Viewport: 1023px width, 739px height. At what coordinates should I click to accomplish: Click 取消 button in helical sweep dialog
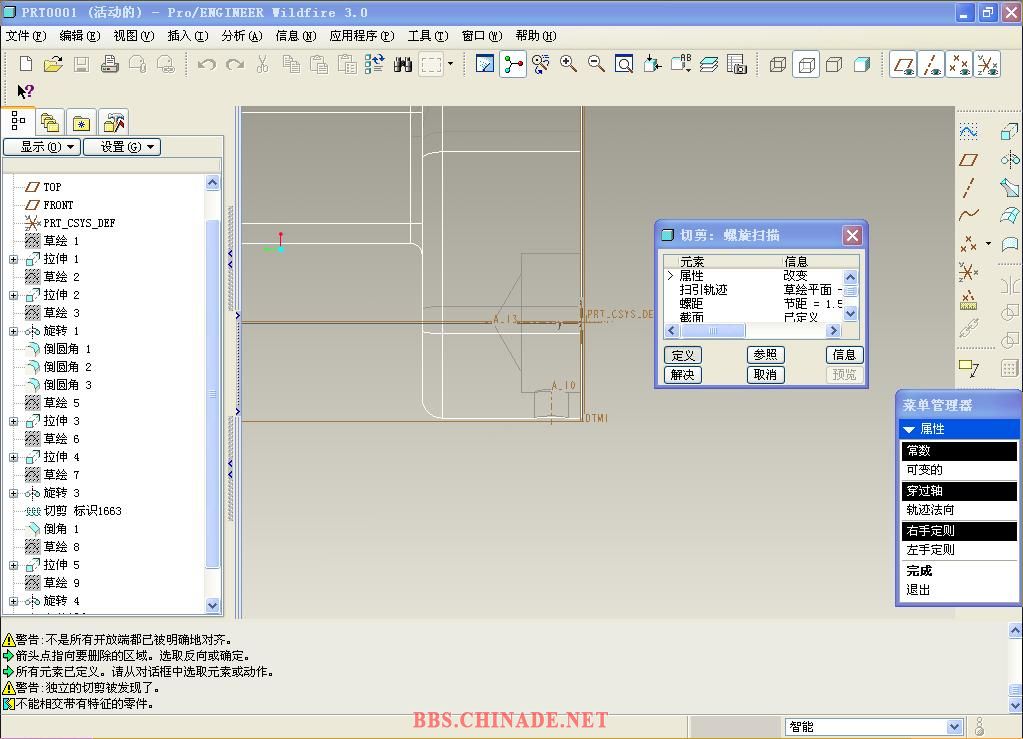point(765,374)
